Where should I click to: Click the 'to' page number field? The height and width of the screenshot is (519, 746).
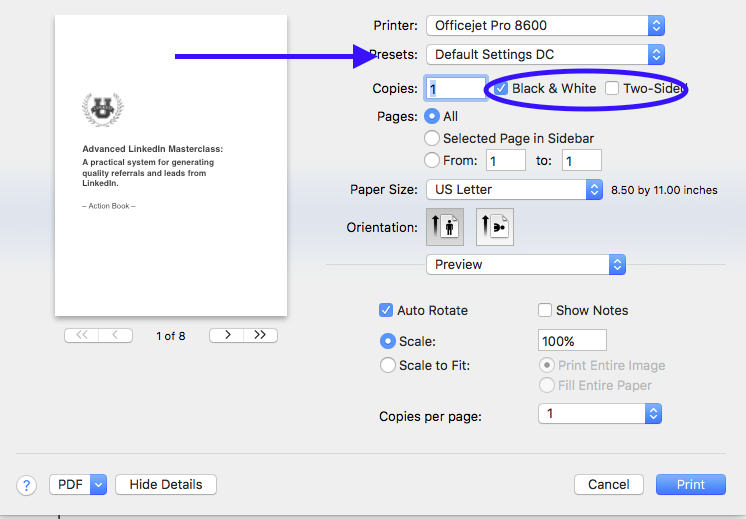[x=582, y=160]
